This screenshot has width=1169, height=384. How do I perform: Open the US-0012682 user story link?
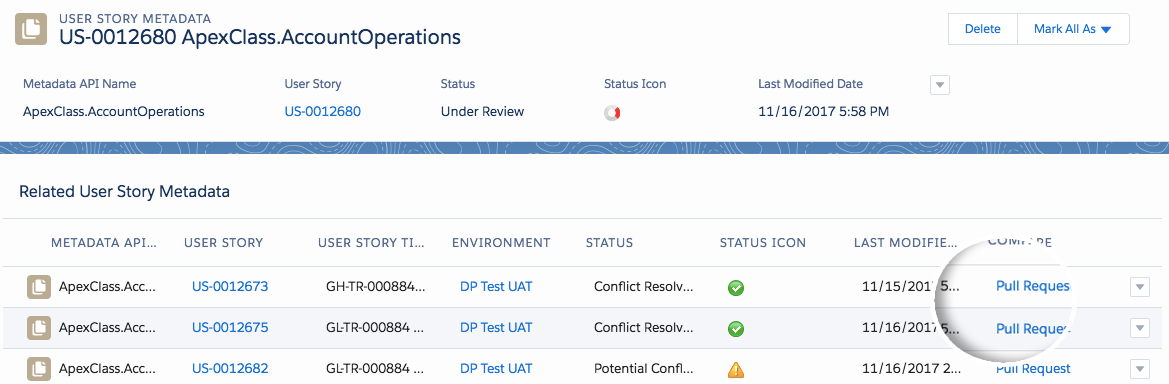coord(230,368)
